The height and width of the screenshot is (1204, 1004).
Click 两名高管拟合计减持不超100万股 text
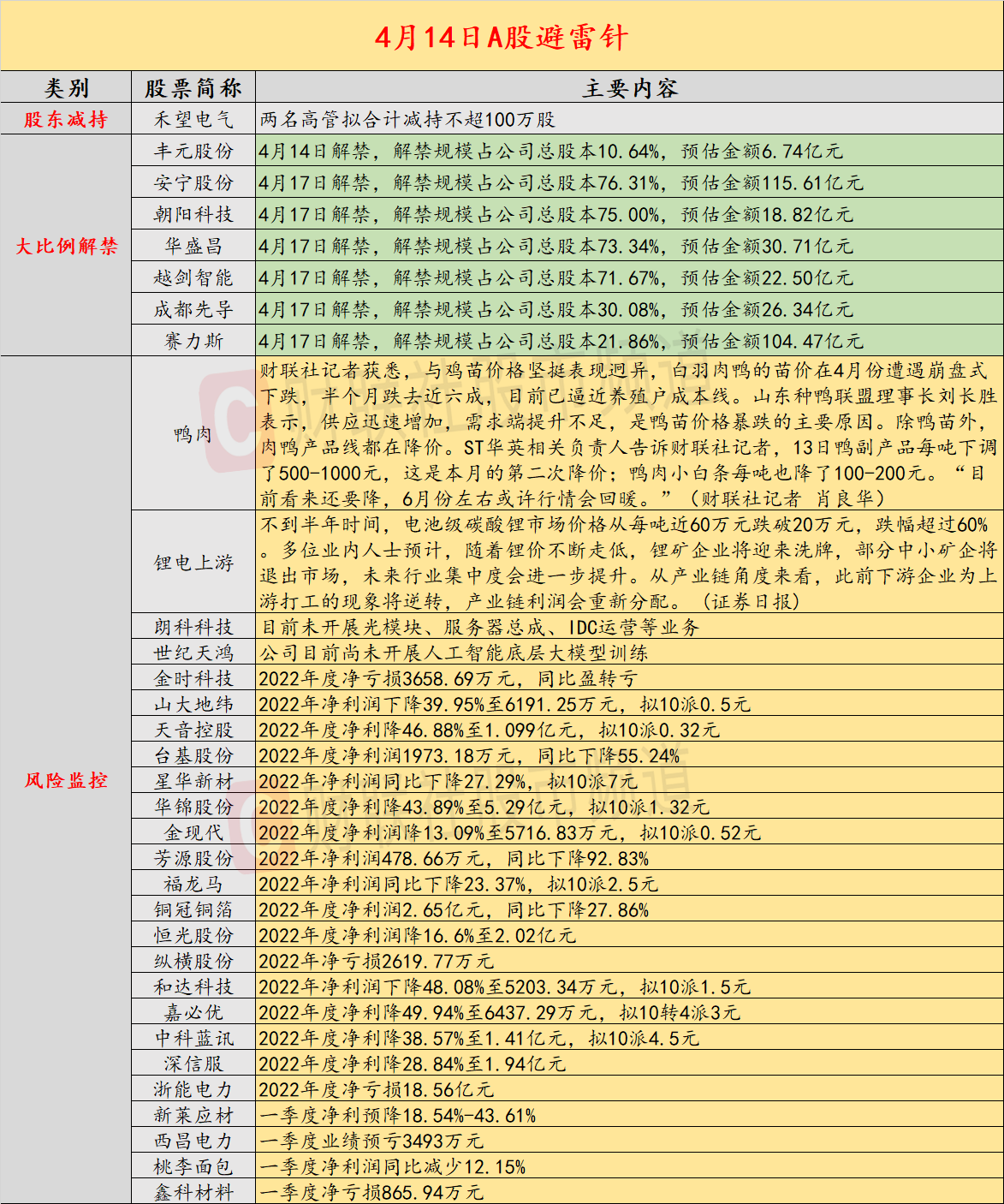[x=407, y=120]
